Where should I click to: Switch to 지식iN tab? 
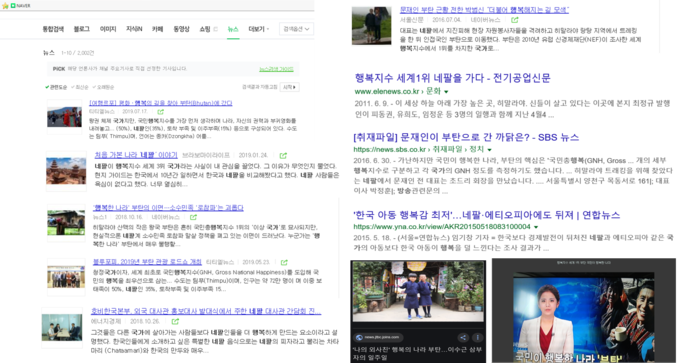[134, 29]
